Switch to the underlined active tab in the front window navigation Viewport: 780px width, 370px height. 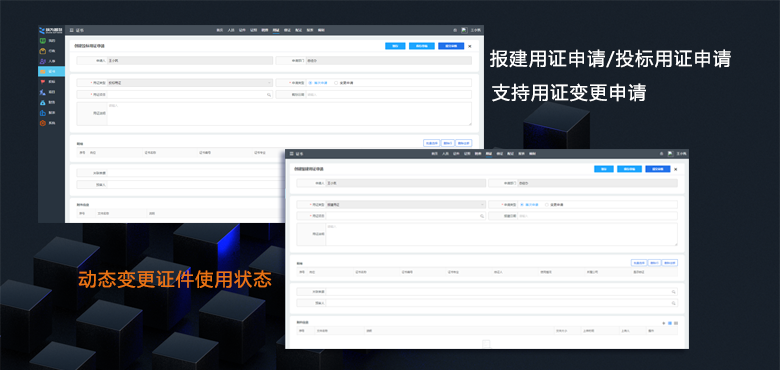click(x=488, y=154)
